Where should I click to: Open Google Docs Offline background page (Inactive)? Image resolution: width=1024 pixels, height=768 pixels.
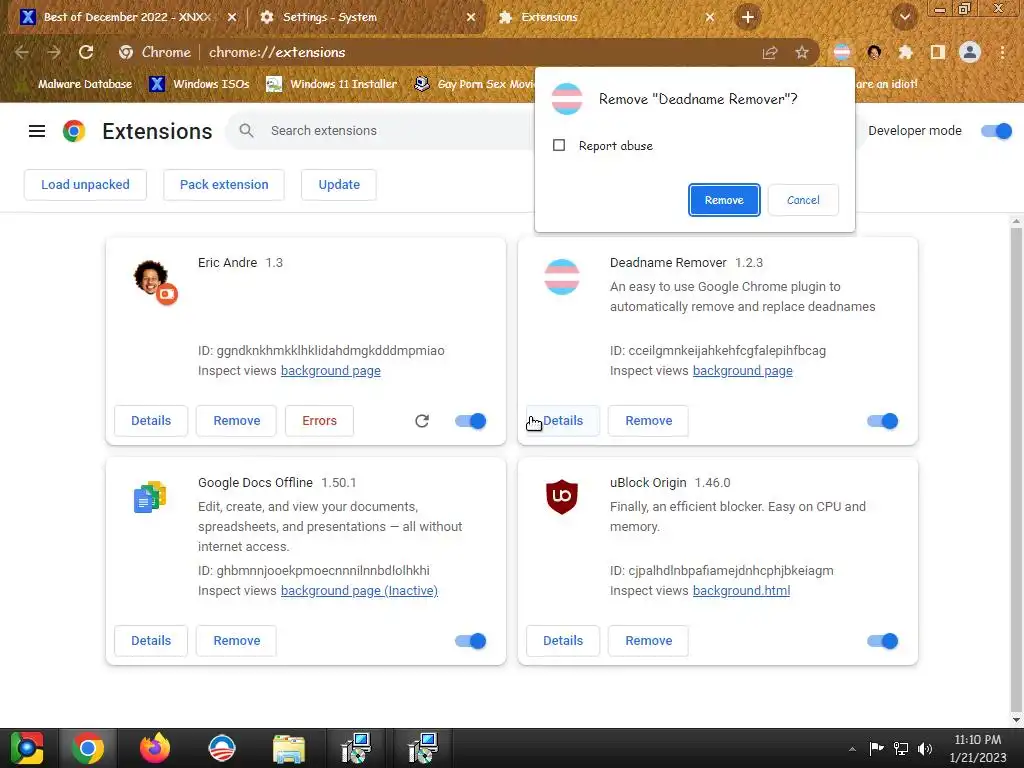coord(359,591)
